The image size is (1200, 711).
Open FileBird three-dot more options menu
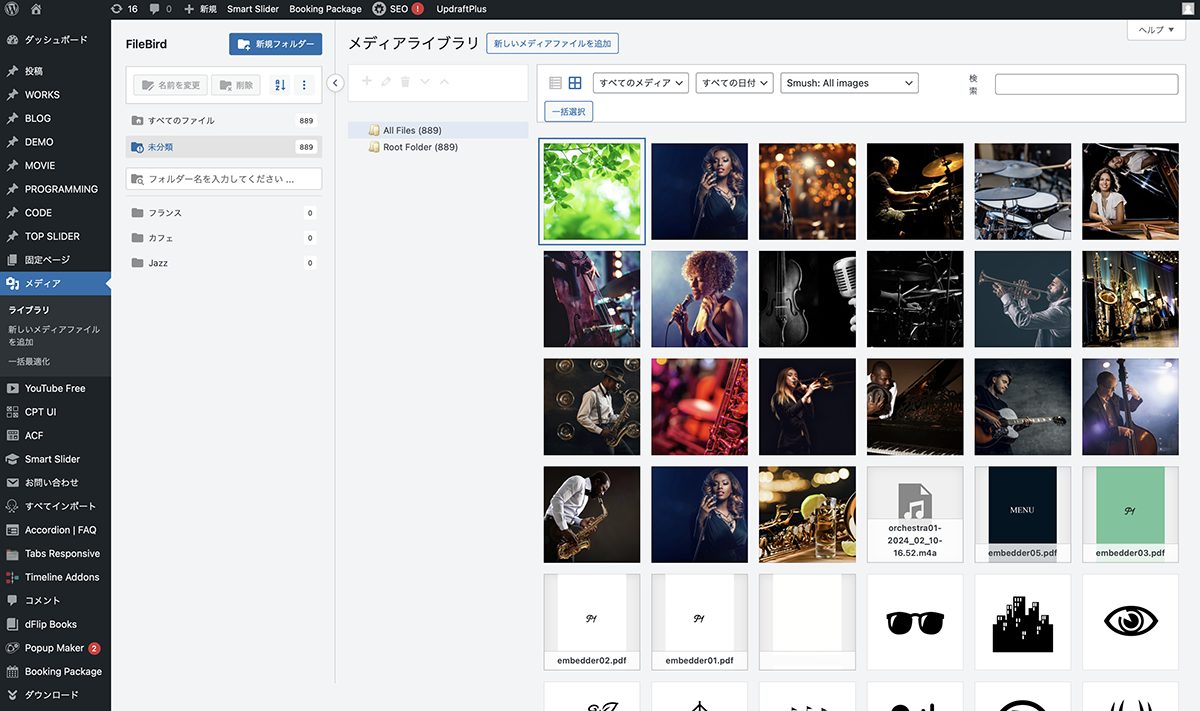click(304, 85)
